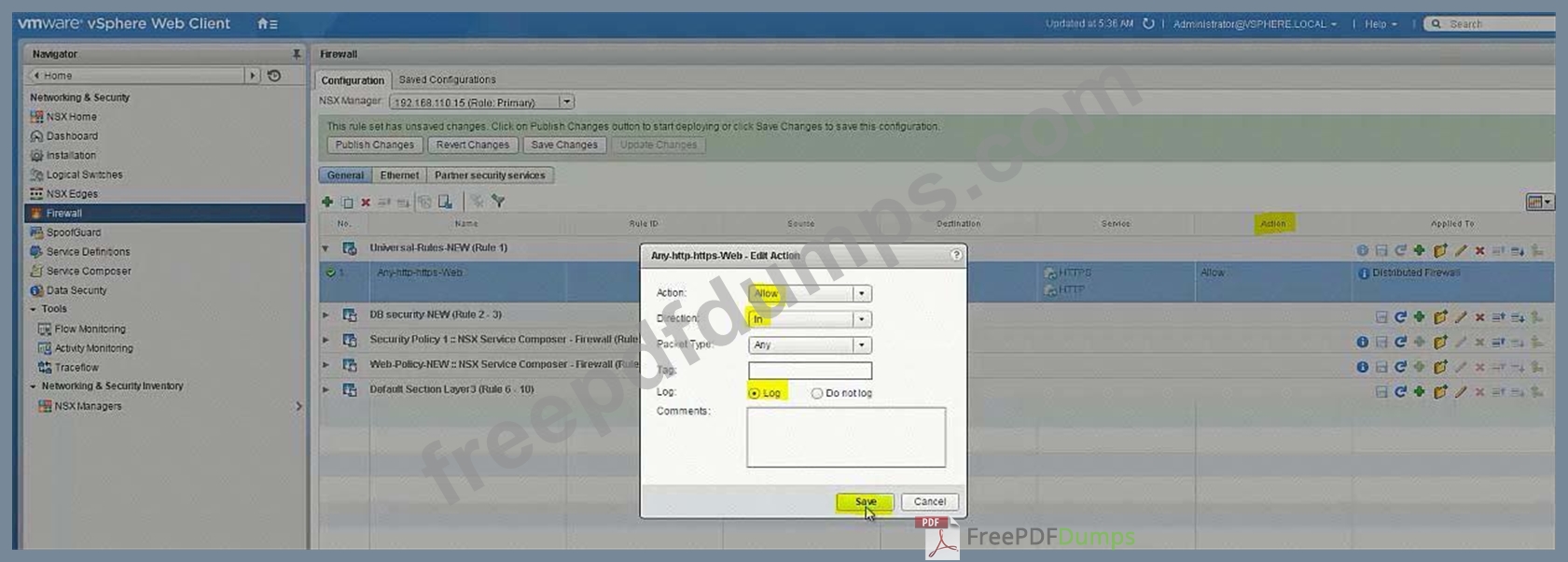The width and height of the screenshot is (1568, 562).
Task: Select the General firewall tab
Action: (x=345, y=176)
